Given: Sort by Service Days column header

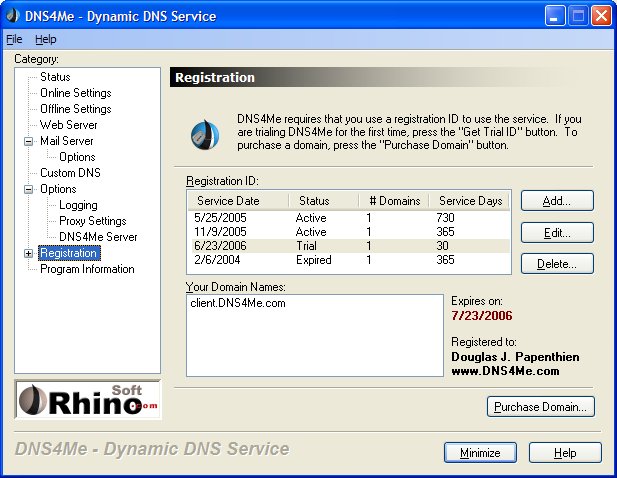Looking at the screenshot, I should tap(469, 201).
